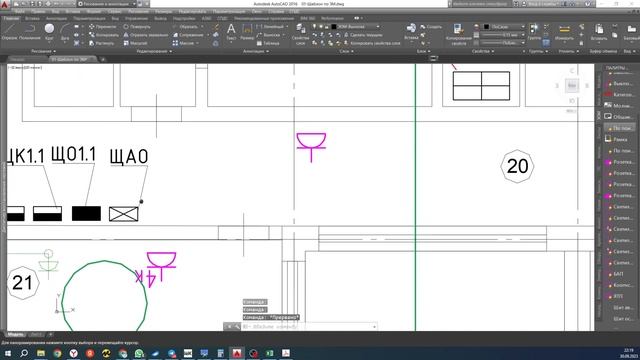Click the Stretch (Растянуть) command

click(102, 43)
